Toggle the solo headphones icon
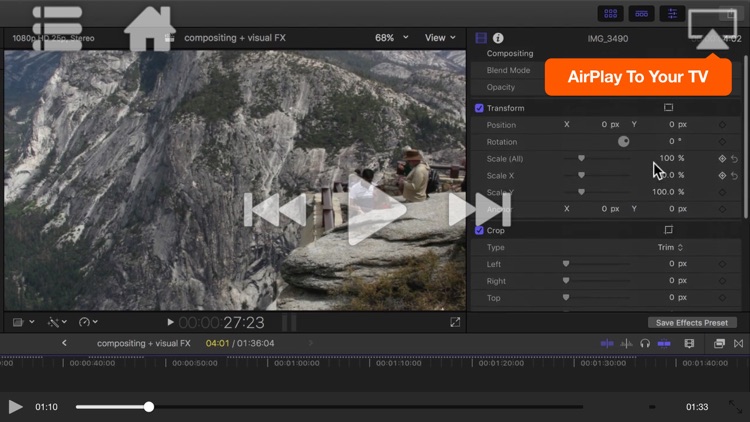Viewport: 750px width, 422px height. tap(645, 344)
